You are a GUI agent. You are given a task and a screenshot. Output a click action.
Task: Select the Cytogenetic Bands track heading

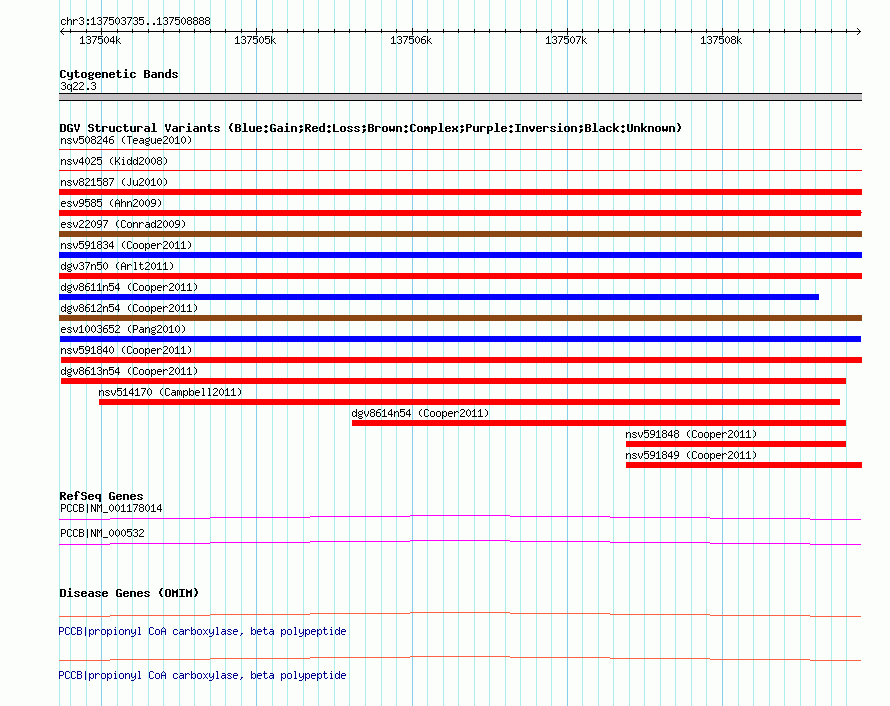(119, 74)
